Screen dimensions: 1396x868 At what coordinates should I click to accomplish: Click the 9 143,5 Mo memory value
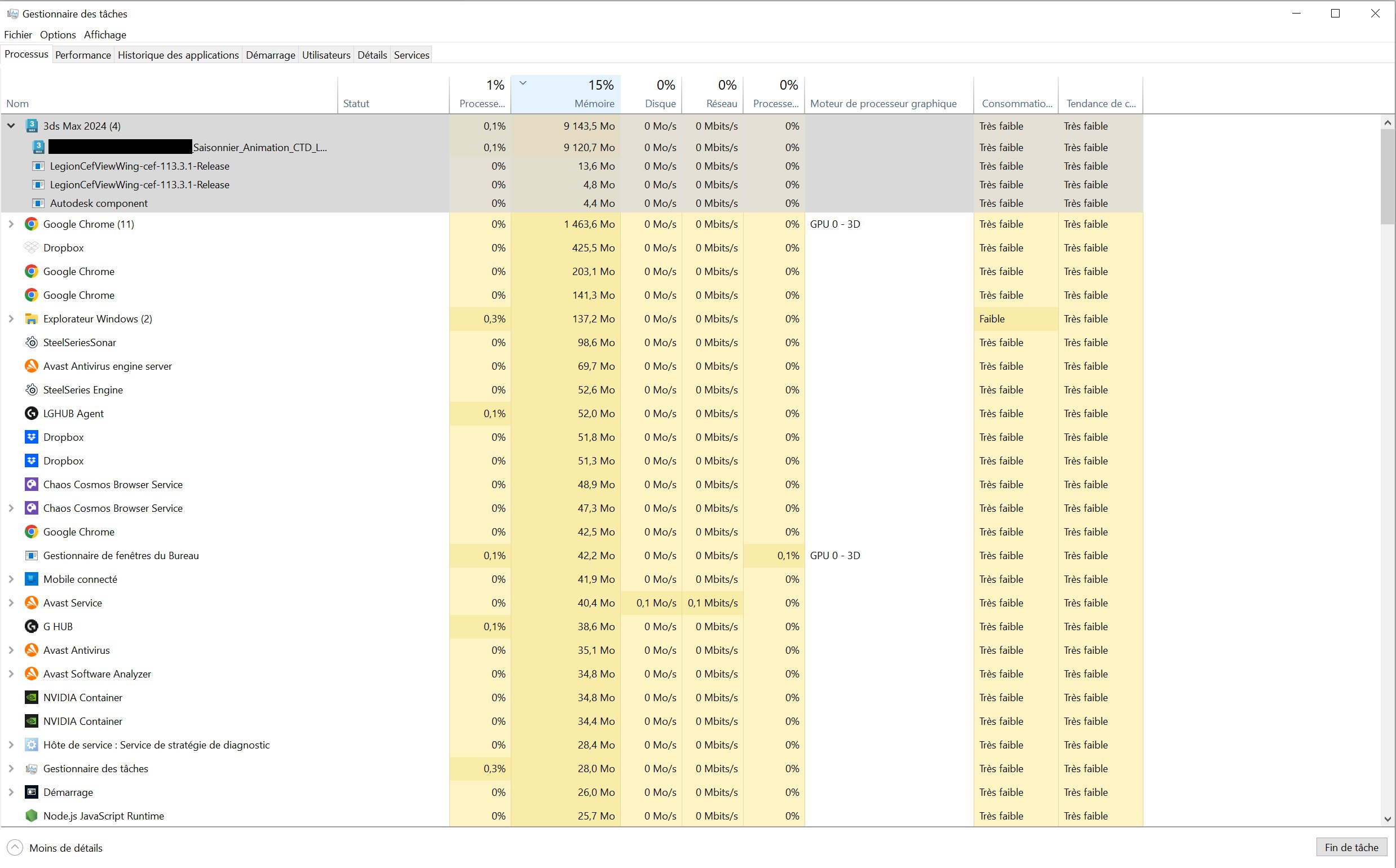[589, 126]
